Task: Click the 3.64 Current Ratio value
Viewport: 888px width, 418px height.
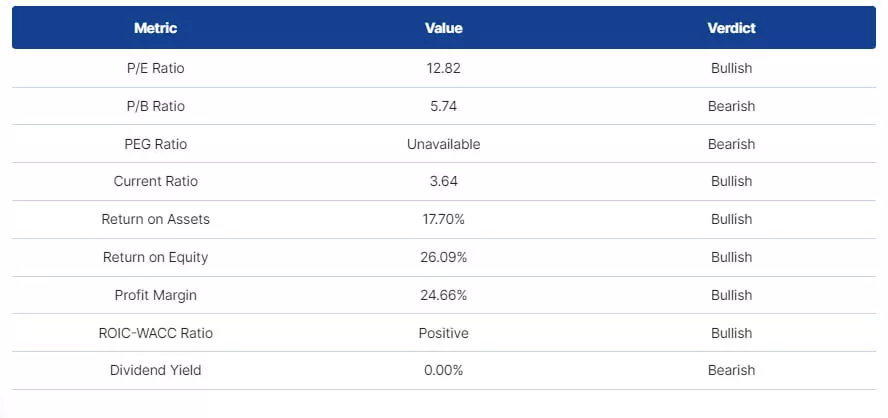Action: coord(443,182)
